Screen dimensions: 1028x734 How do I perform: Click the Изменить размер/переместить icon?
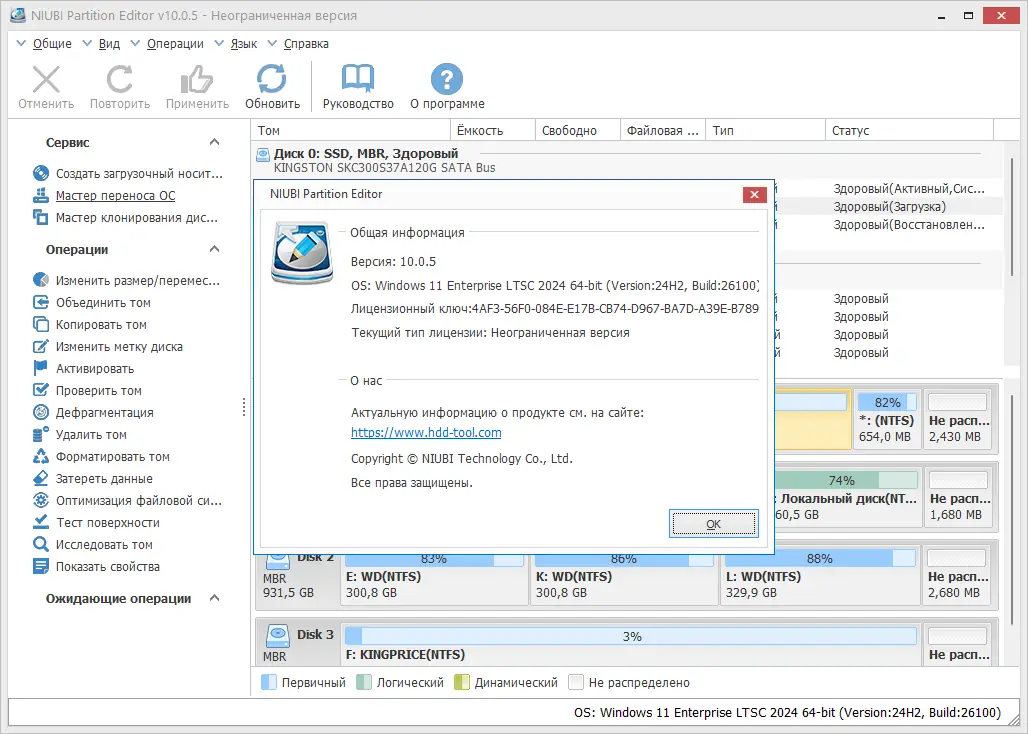41,280
